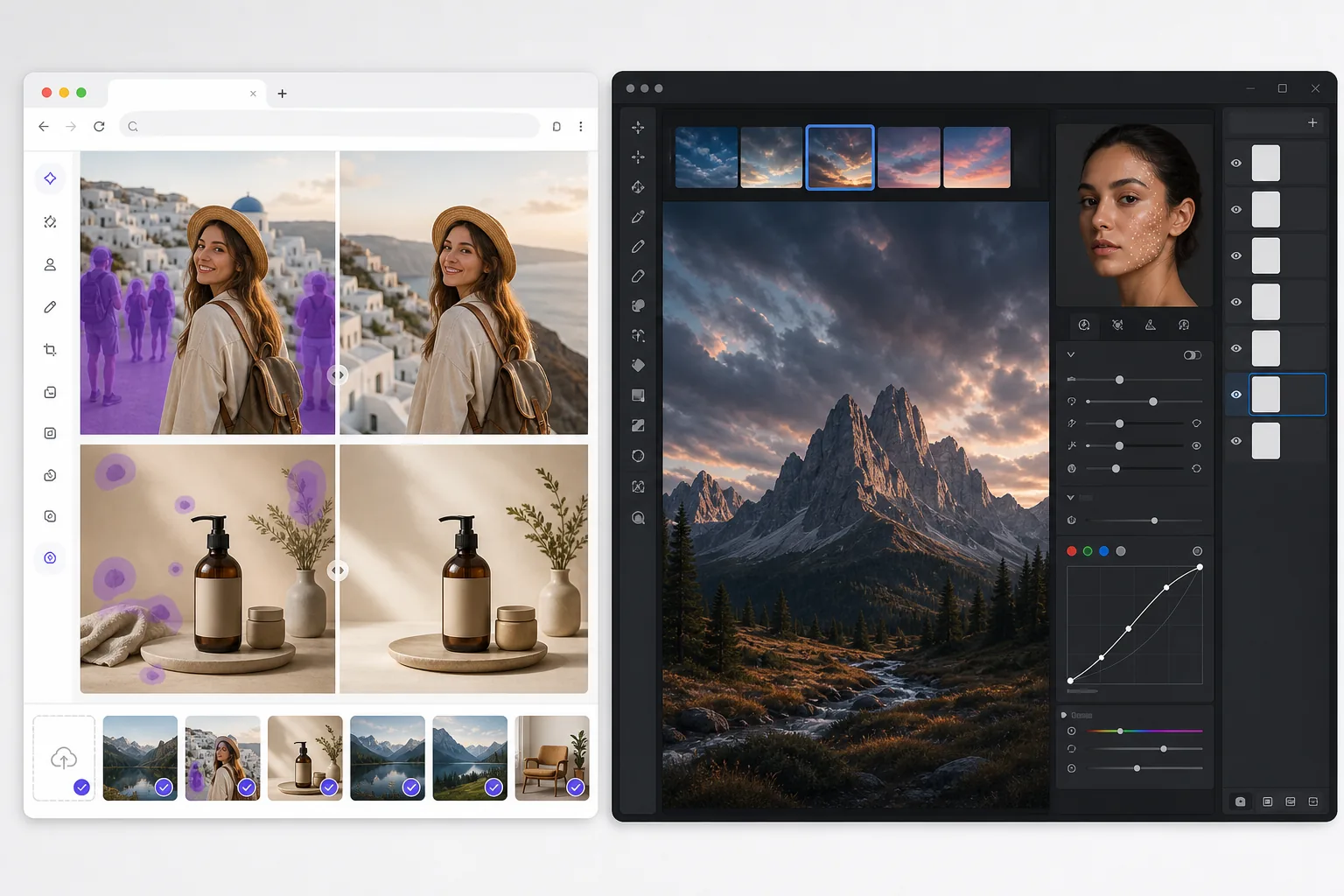Close the current browser tab
Screen dimensions: 1344x896
[253, 94]
